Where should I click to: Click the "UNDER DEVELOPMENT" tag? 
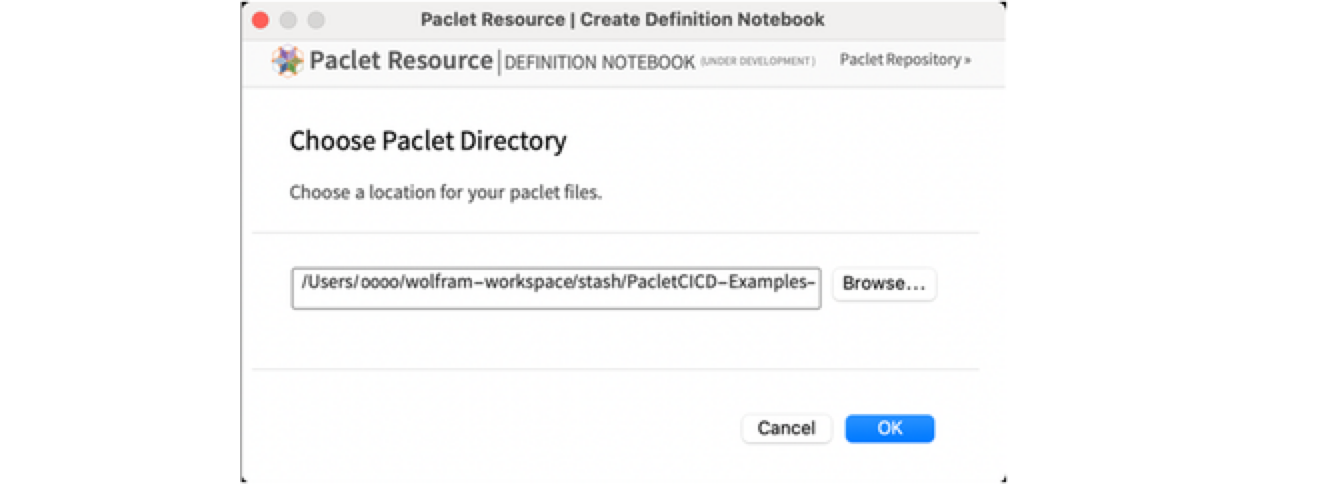click(x=757, y=62)
